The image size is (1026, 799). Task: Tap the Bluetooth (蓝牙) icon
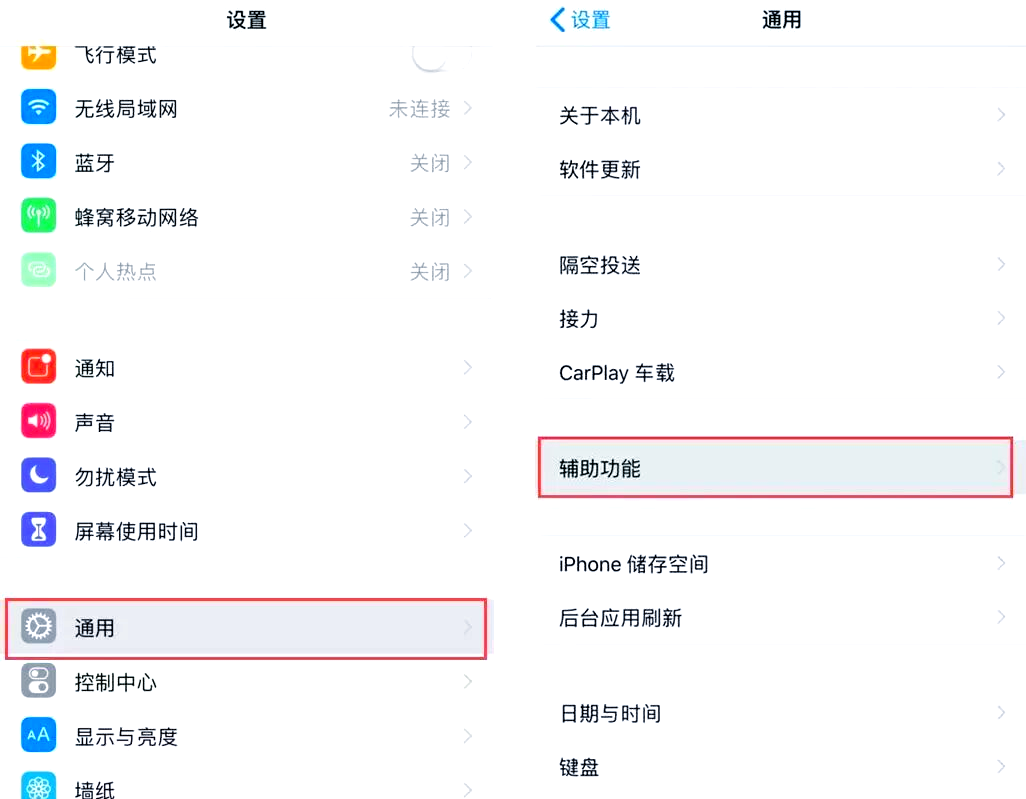tap(38, 162)
